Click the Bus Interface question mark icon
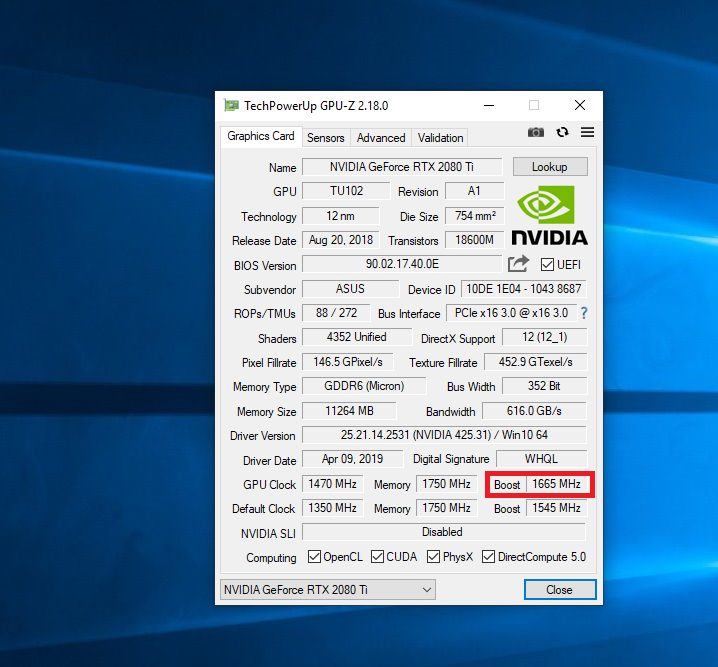718x667 pixels. coord(584,313)
